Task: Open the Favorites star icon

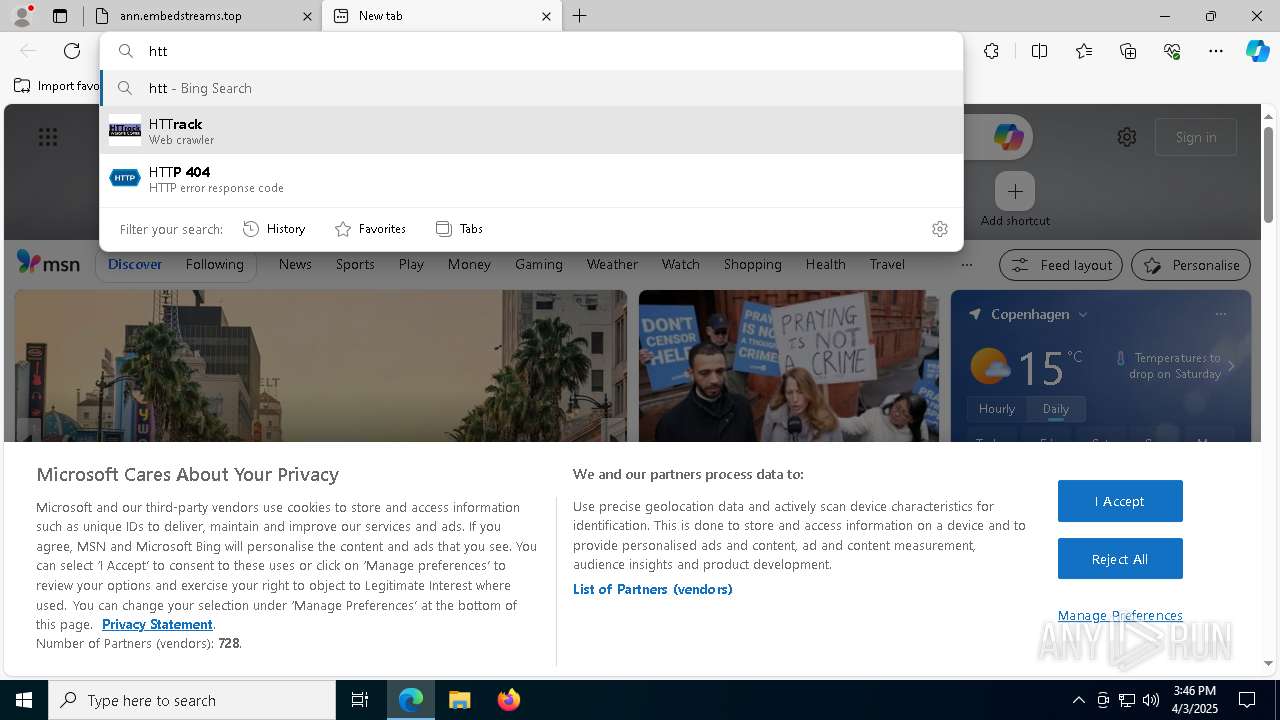Action: click(x=1084, y=51)
